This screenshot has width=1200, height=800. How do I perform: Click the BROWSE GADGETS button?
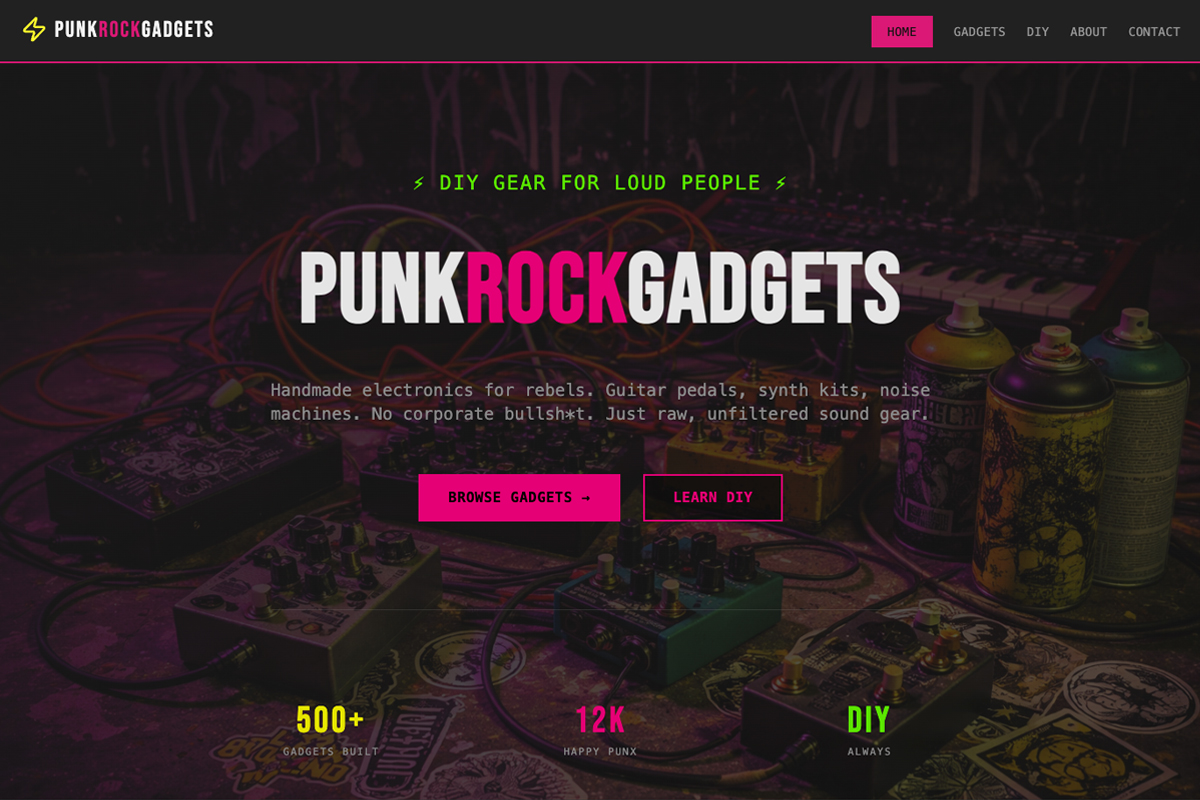(x=519, y=498)
